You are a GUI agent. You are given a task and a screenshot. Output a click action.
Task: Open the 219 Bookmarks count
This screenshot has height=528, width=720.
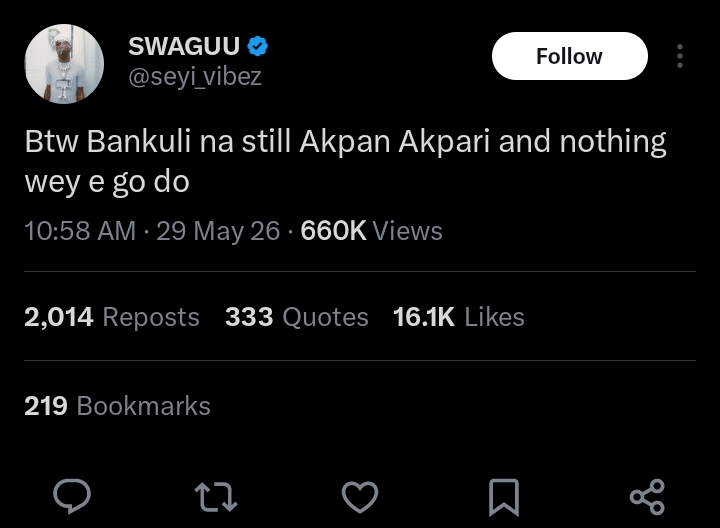coord(117,406)
